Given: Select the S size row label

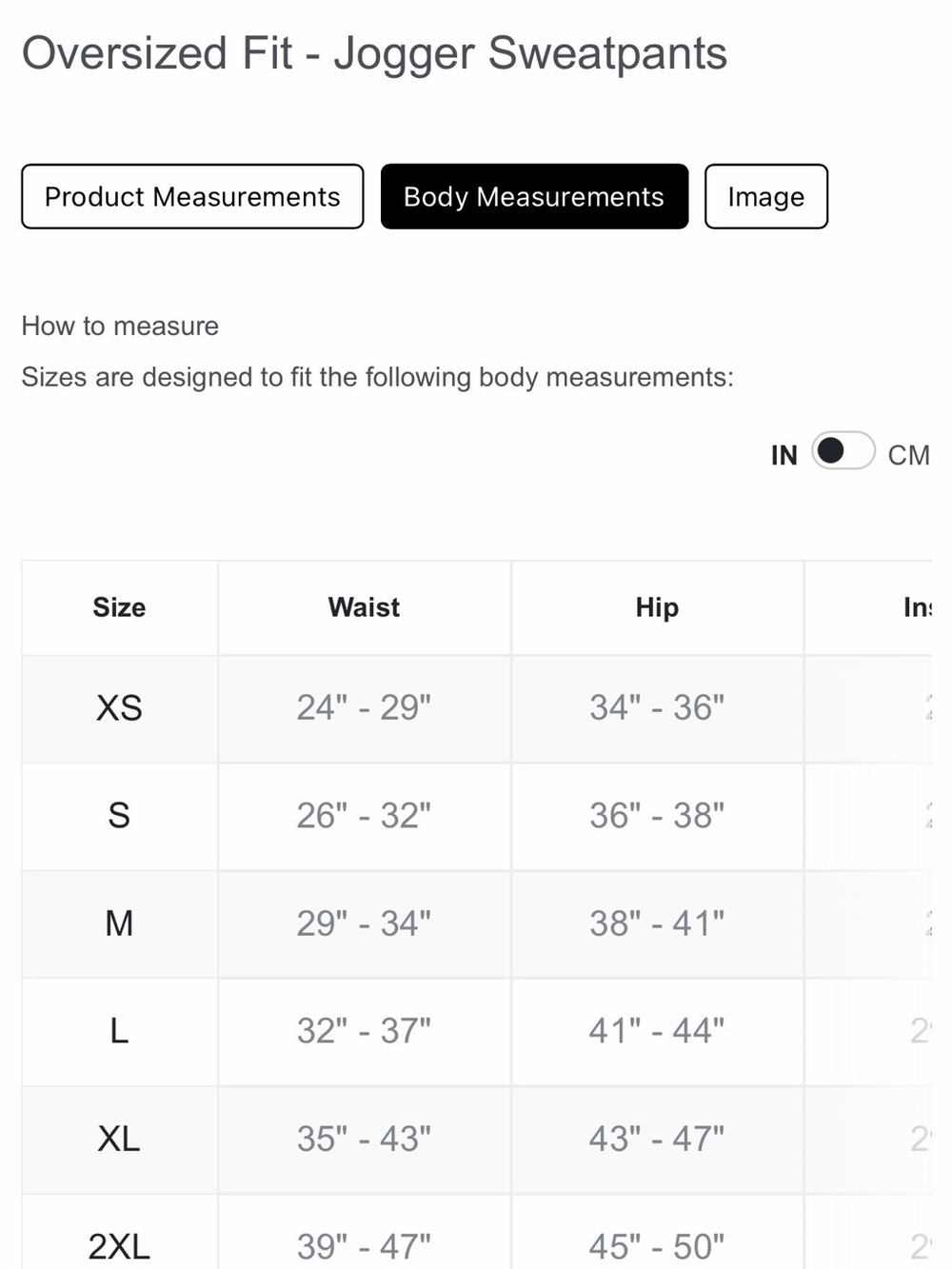Looking at the screenshot, I should click(119, 816).
